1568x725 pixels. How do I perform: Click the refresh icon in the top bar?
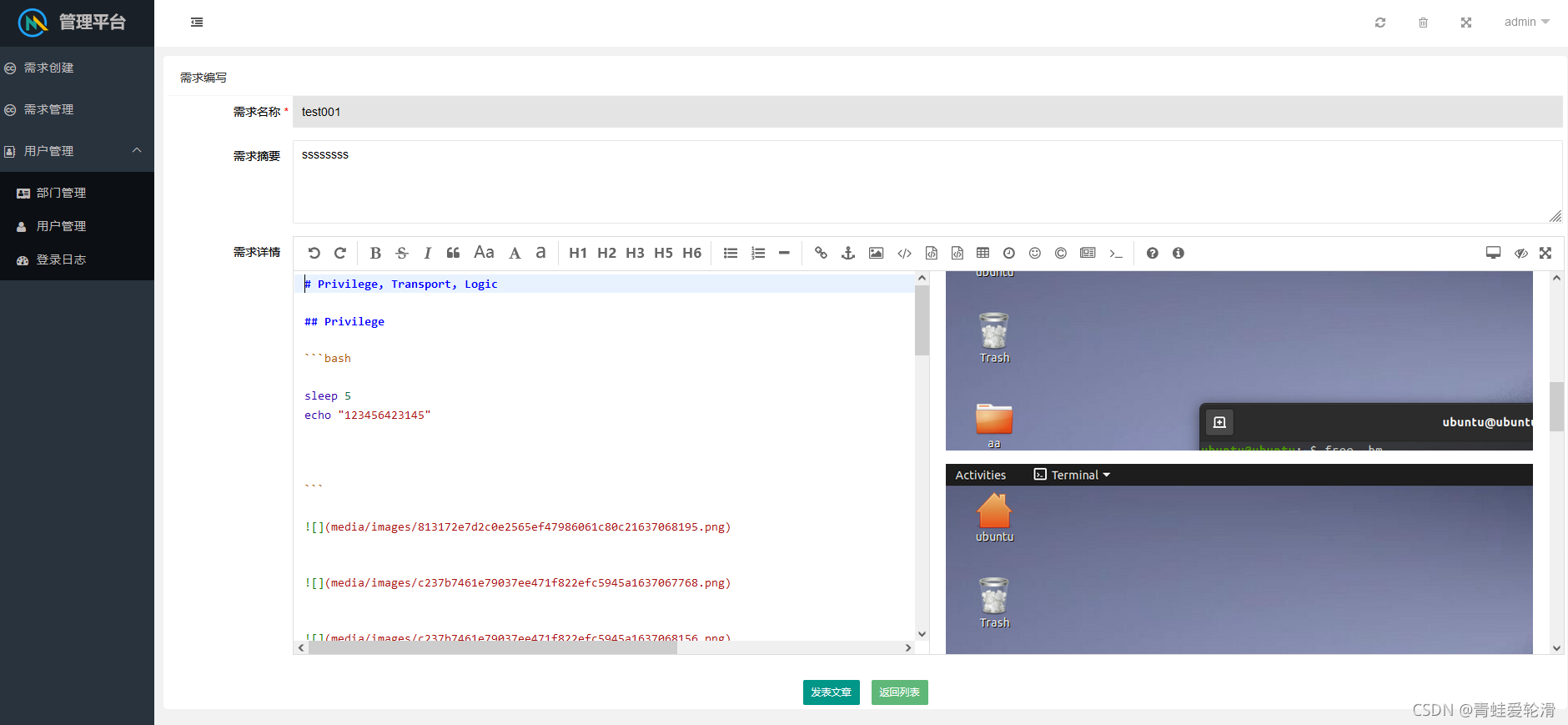[1380, 23]
